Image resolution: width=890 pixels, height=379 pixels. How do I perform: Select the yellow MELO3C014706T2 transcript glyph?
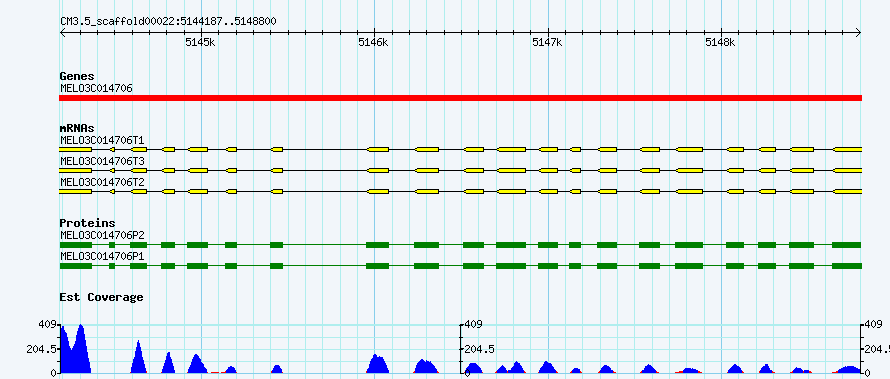tap(460, 192)
